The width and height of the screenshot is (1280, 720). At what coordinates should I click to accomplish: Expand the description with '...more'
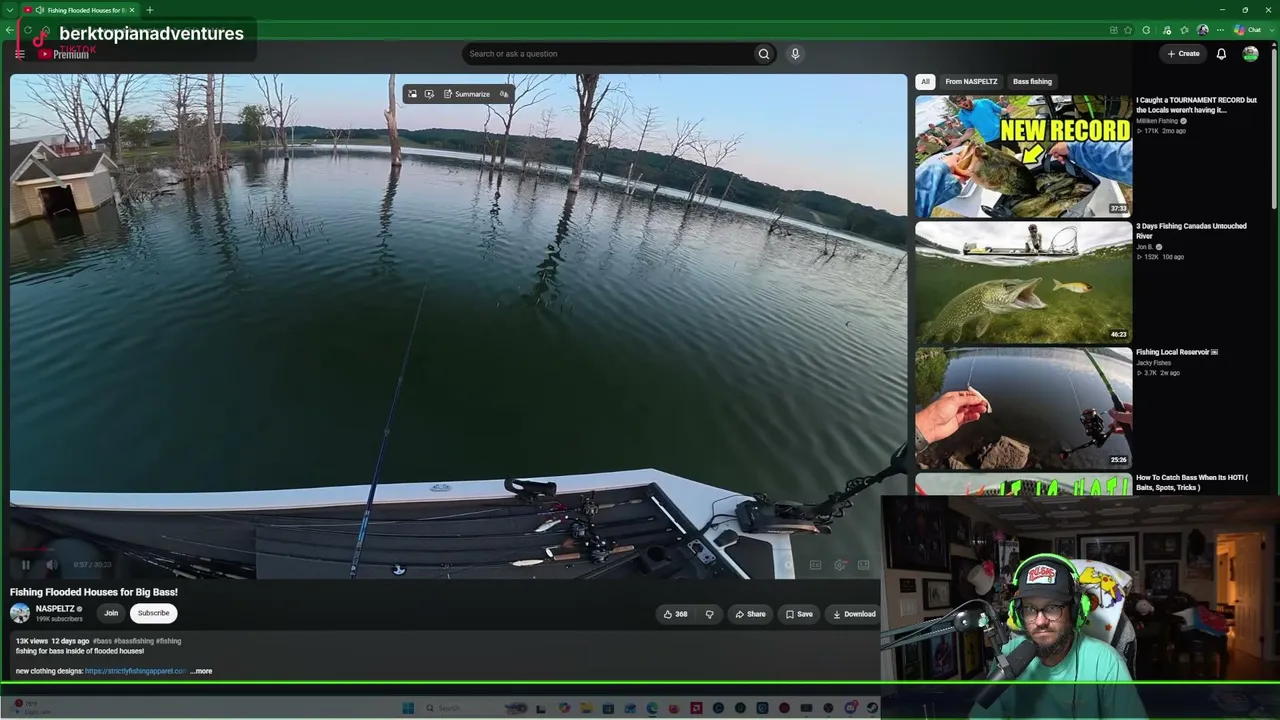(x=201, y=671)
